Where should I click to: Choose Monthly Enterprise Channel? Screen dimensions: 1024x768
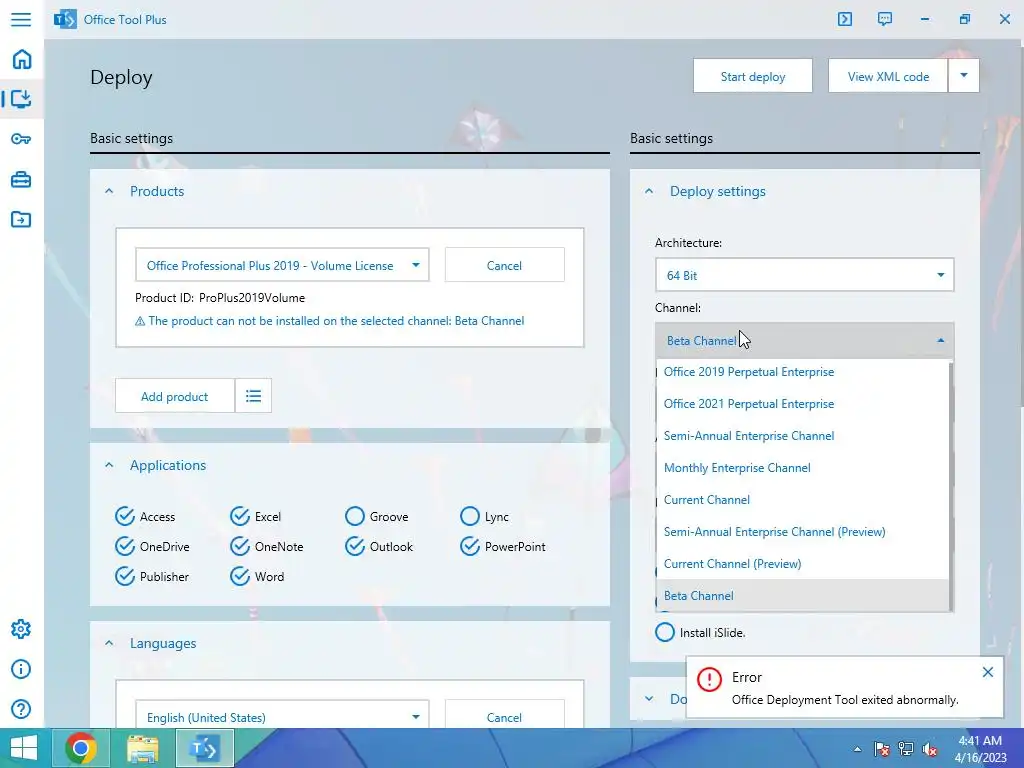click(803, 468)
